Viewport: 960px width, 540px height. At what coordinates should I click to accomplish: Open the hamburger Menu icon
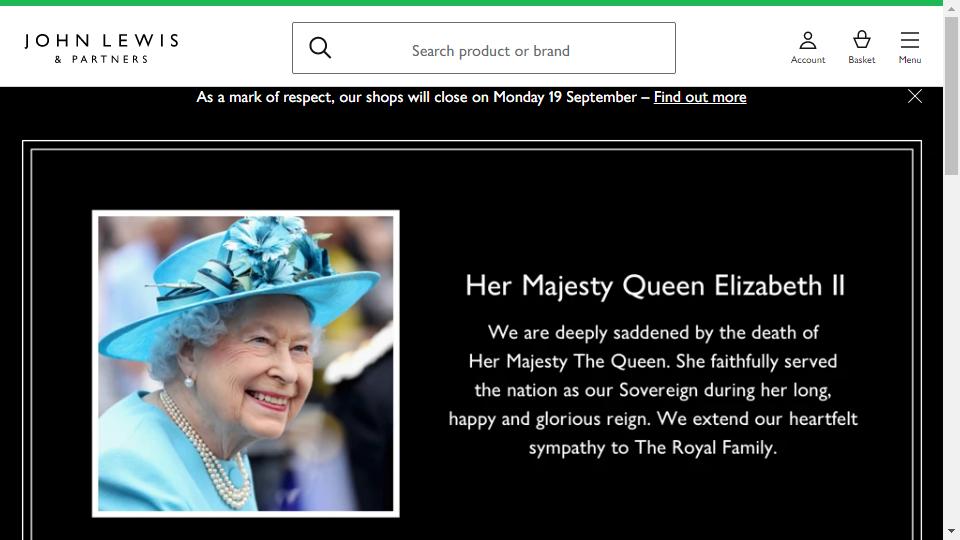pos(910,40)
